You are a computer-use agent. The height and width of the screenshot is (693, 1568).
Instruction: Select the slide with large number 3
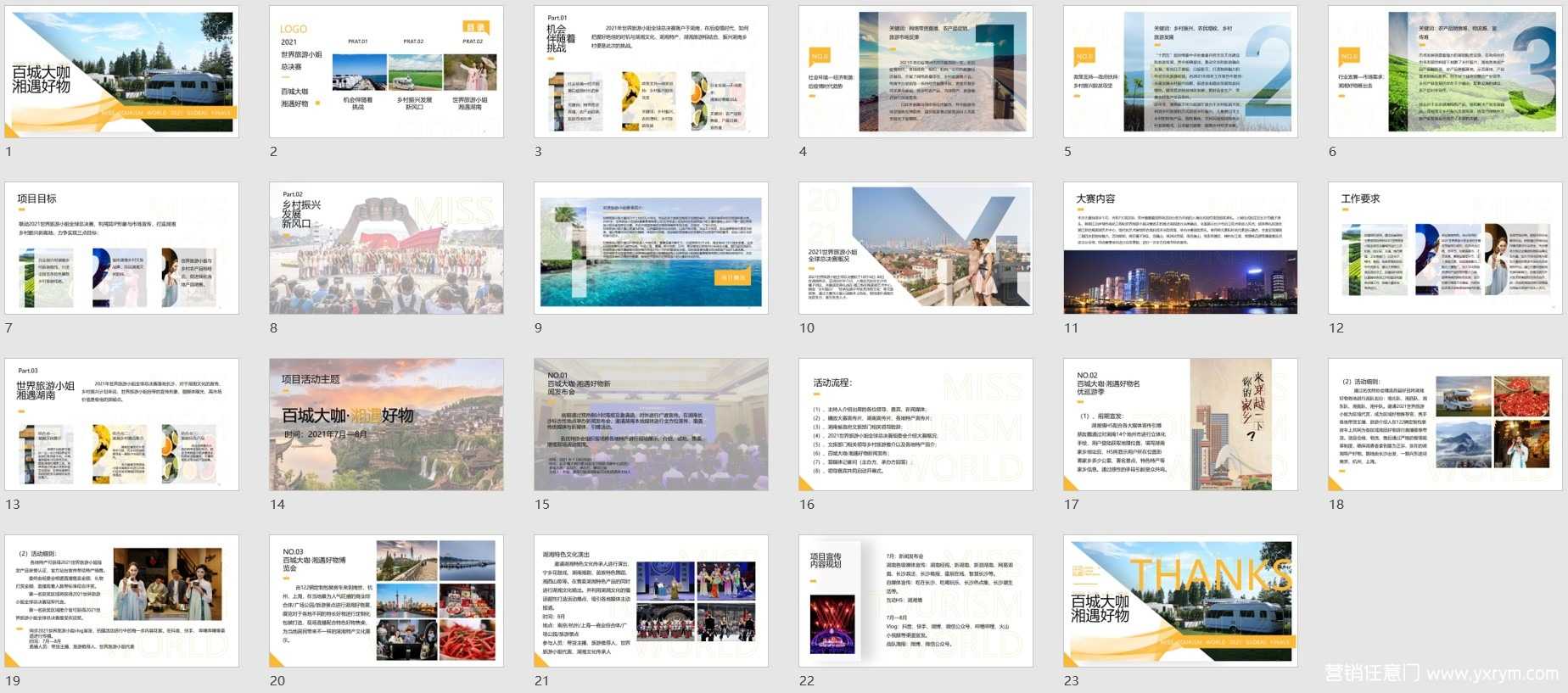tap(1445, 72)
